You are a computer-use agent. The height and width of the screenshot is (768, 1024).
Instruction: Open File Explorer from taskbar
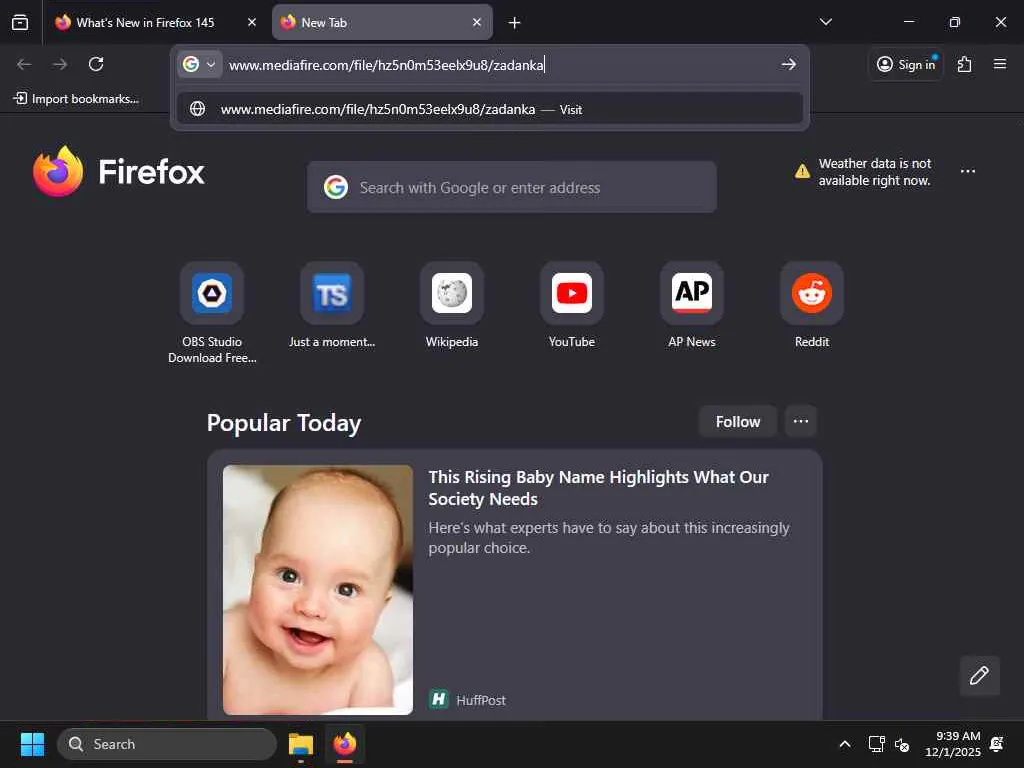point(301,744)
